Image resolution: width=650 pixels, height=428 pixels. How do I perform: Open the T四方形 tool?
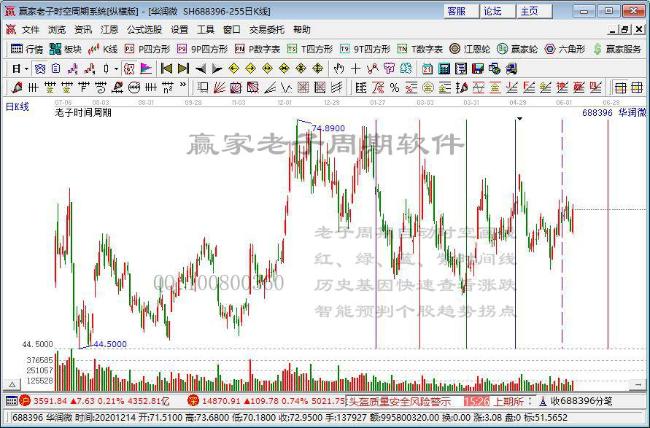coord(310,49)
